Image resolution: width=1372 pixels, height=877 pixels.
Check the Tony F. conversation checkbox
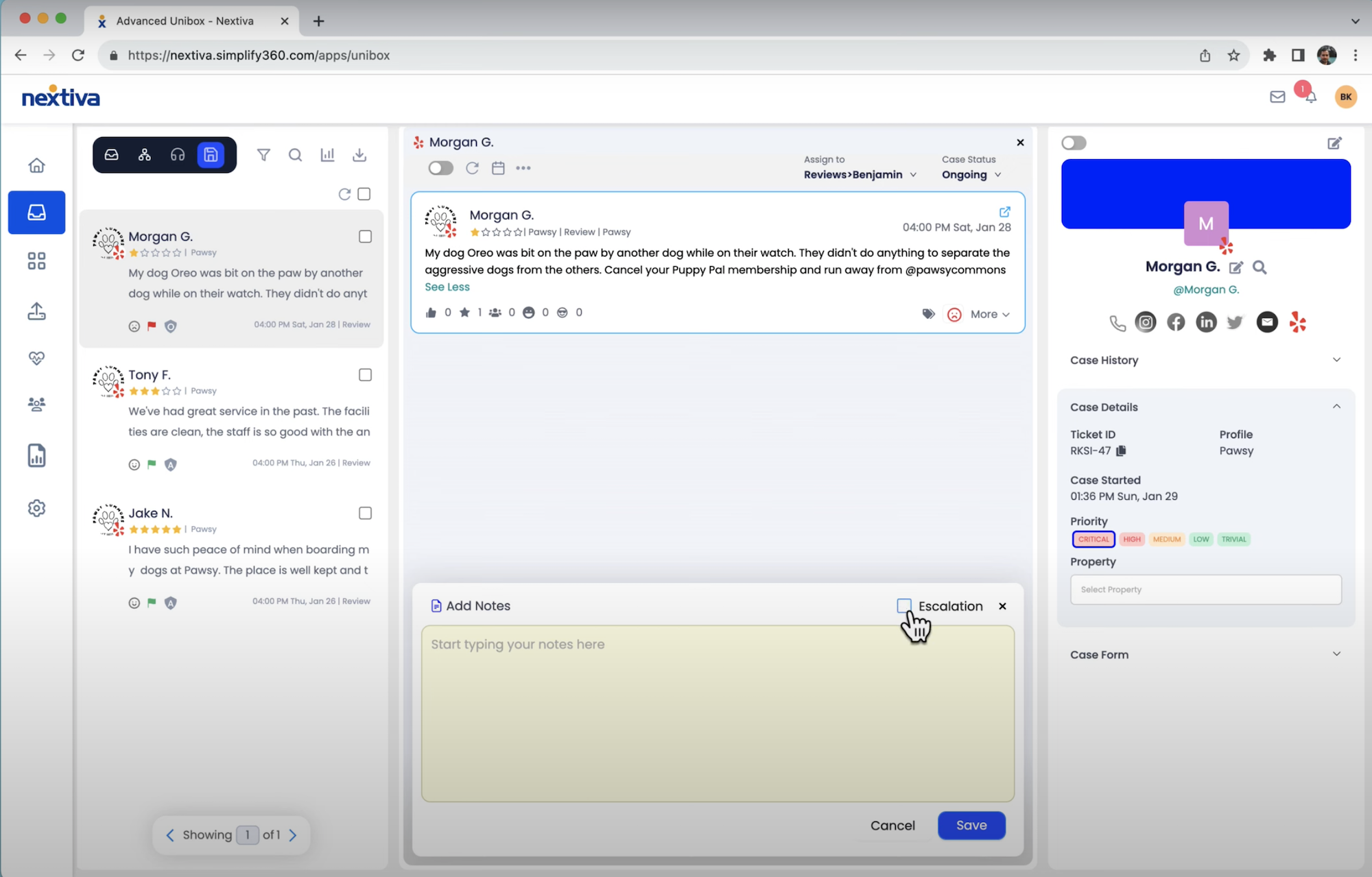click(x=365, y=375)
